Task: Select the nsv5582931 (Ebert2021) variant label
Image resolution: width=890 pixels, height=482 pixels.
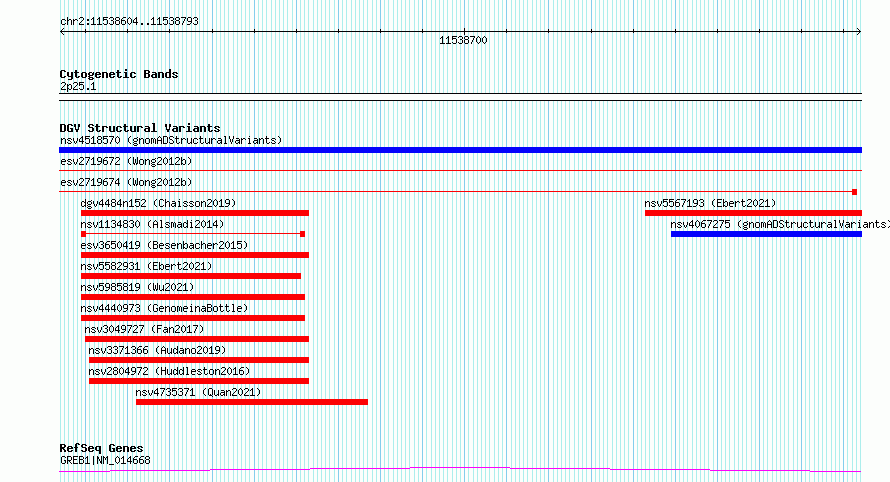Action: tap(146, 266)
